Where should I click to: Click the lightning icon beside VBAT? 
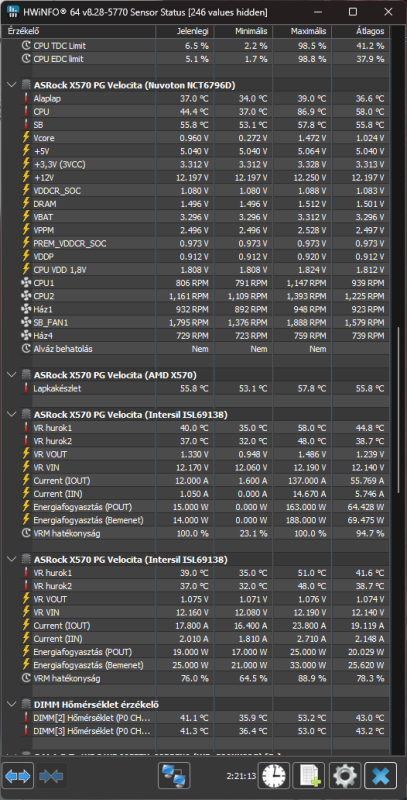pos(27,217)
